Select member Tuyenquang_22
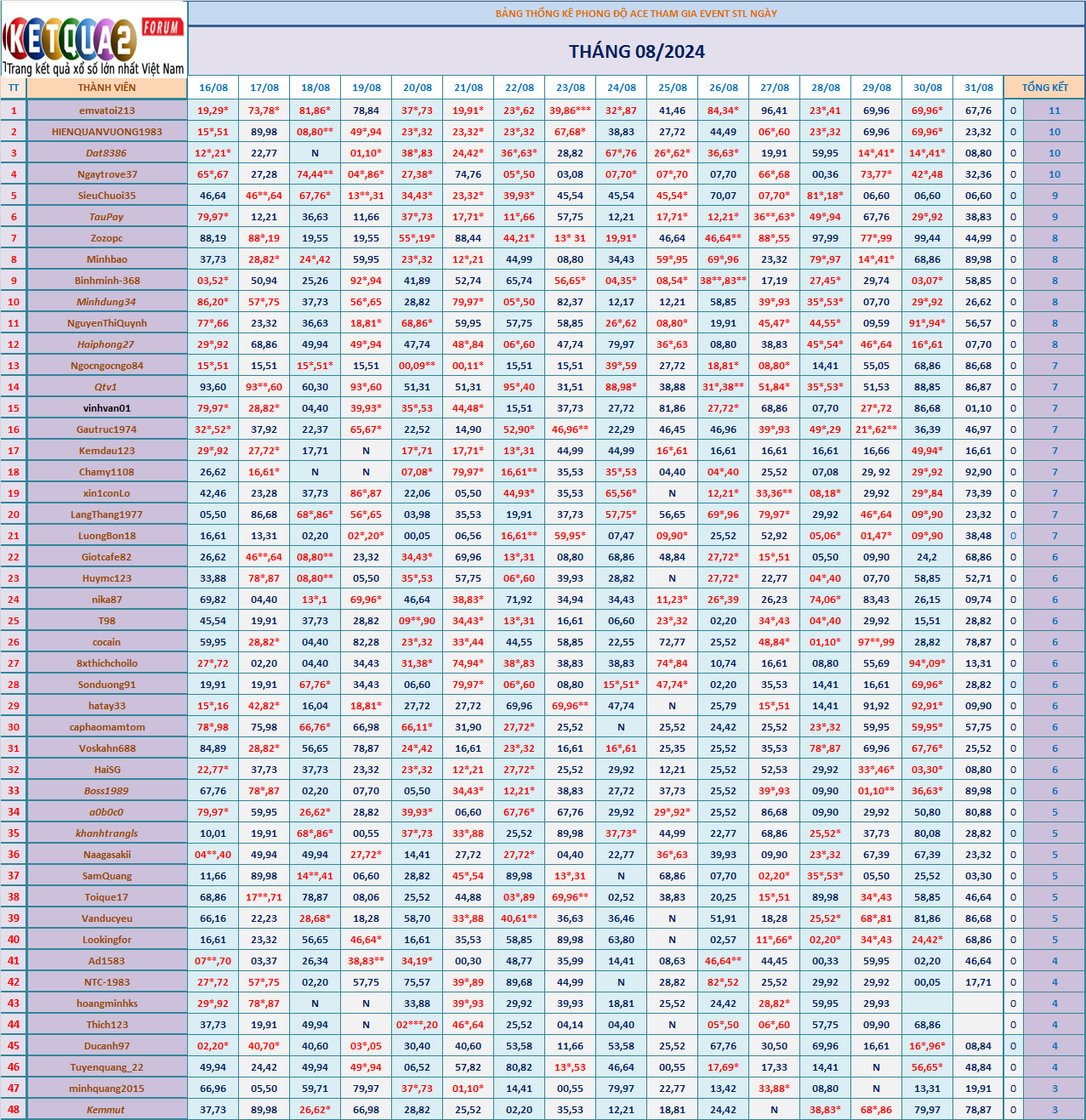This screenshot has height=1120, width=1086. pos(107,1067)
